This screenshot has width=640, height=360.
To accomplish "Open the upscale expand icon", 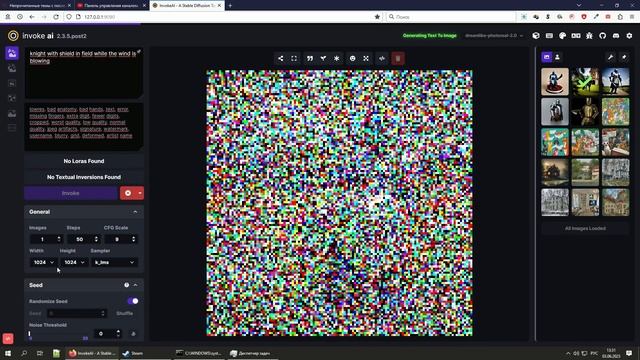I will (366, 58).
